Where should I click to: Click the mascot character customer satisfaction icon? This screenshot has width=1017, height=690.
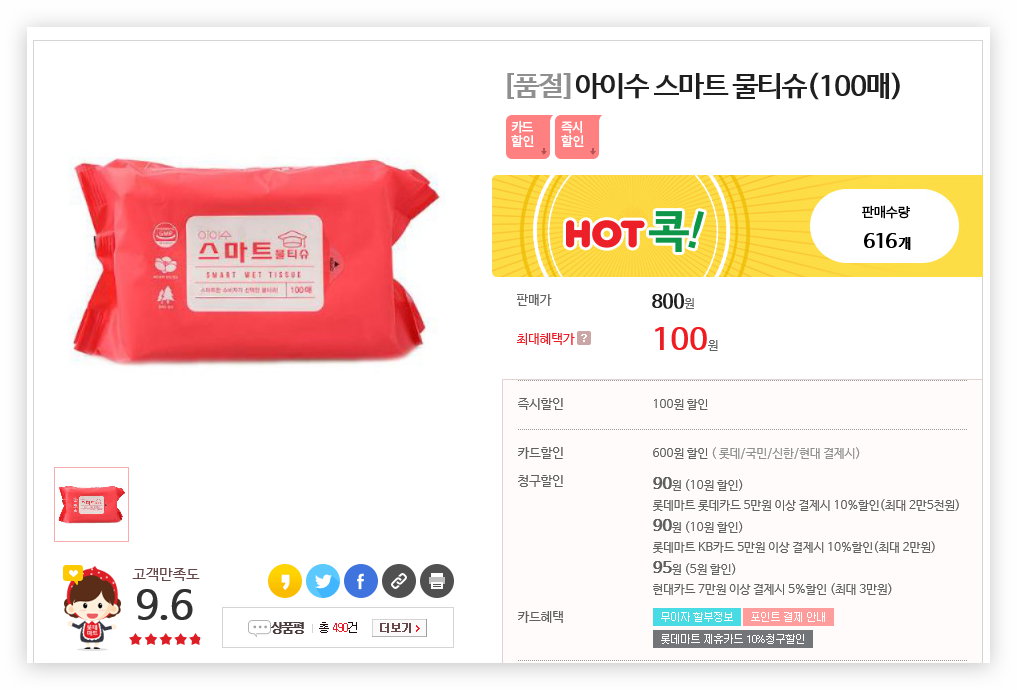(91, 606)
